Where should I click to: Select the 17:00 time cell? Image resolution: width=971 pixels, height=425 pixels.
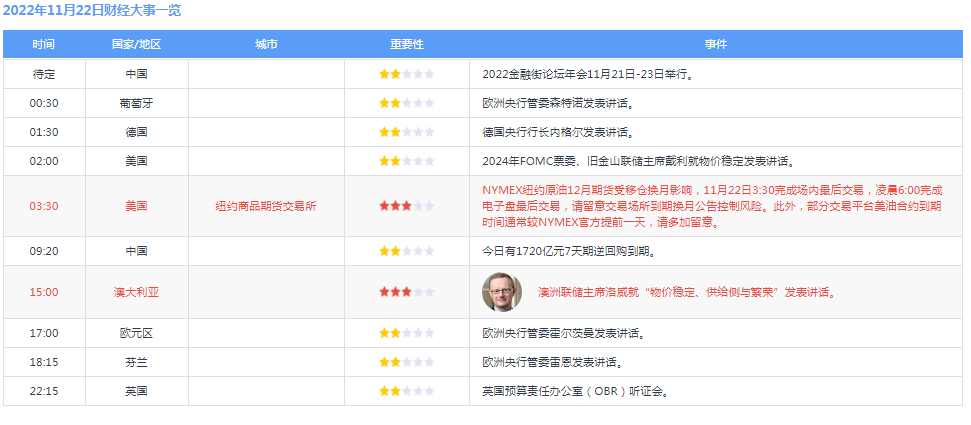44,333
